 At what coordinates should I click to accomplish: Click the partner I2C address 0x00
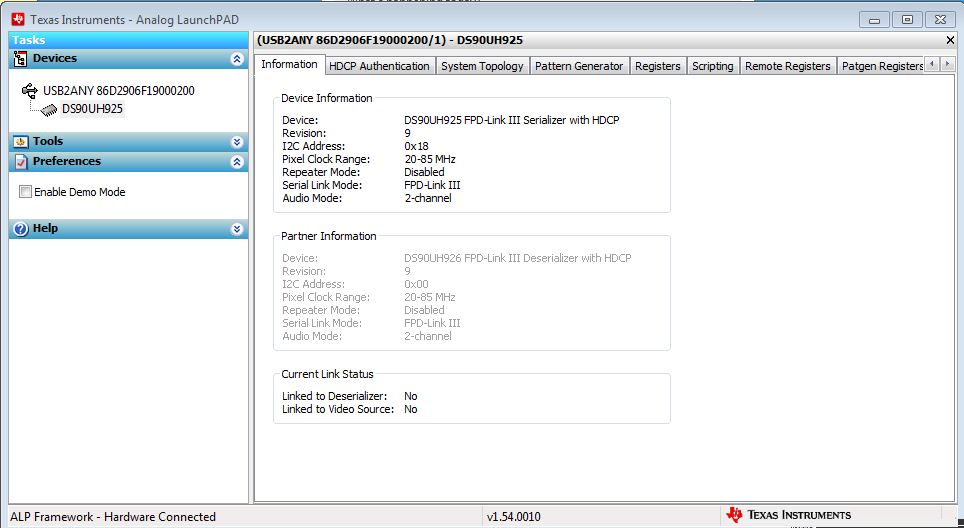pyautogui.click(x=416, y=284)
